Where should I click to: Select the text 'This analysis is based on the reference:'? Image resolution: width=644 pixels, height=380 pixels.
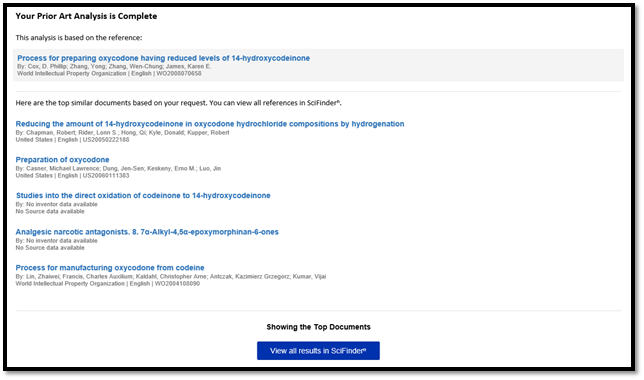79,38
